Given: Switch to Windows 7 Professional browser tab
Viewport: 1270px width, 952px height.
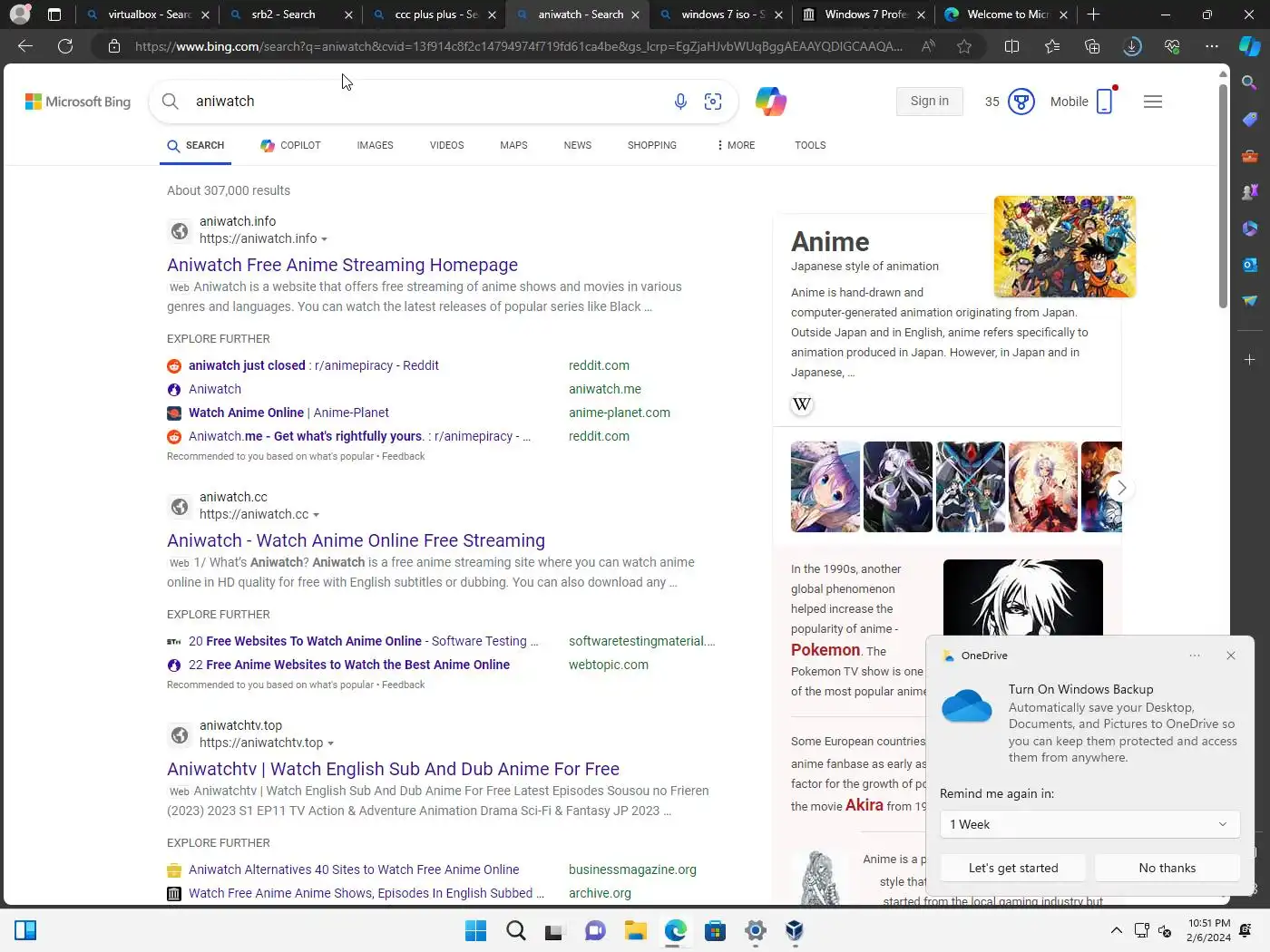Looking at the screenshot, I should (x=864, y=15).
